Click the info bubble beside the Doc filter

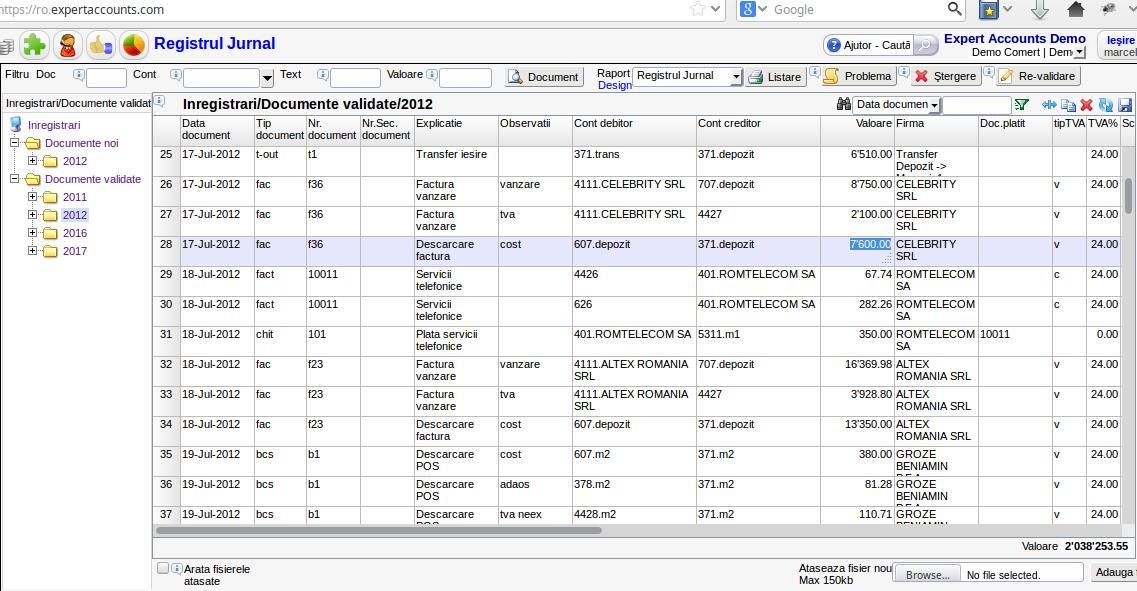click(x=78, y=74)
